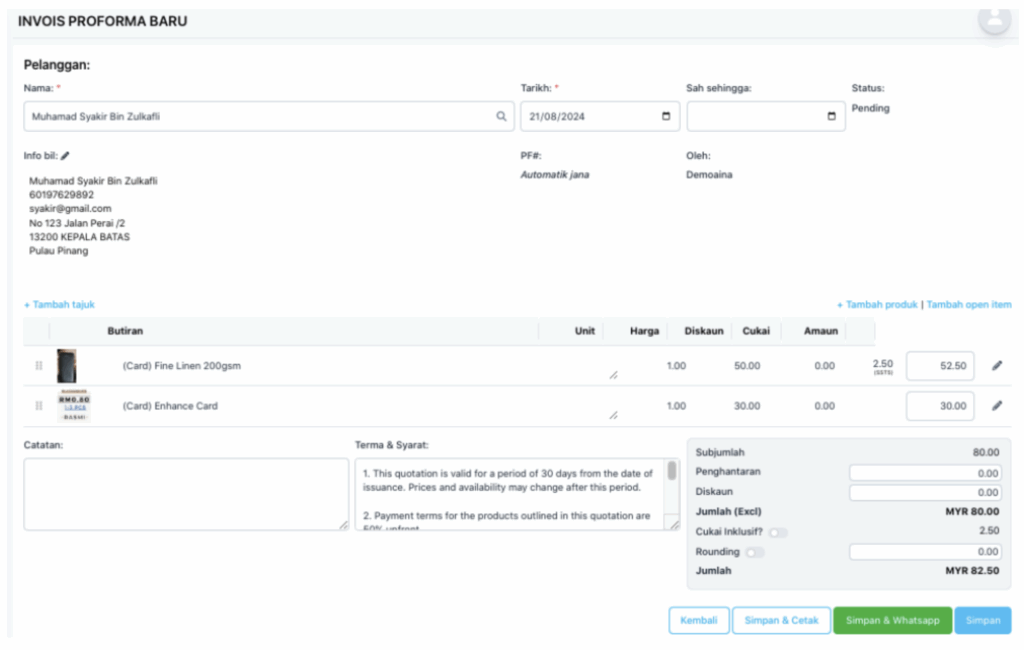
Task: Click the Tambah produk link
Action: (x=877, y=304)
